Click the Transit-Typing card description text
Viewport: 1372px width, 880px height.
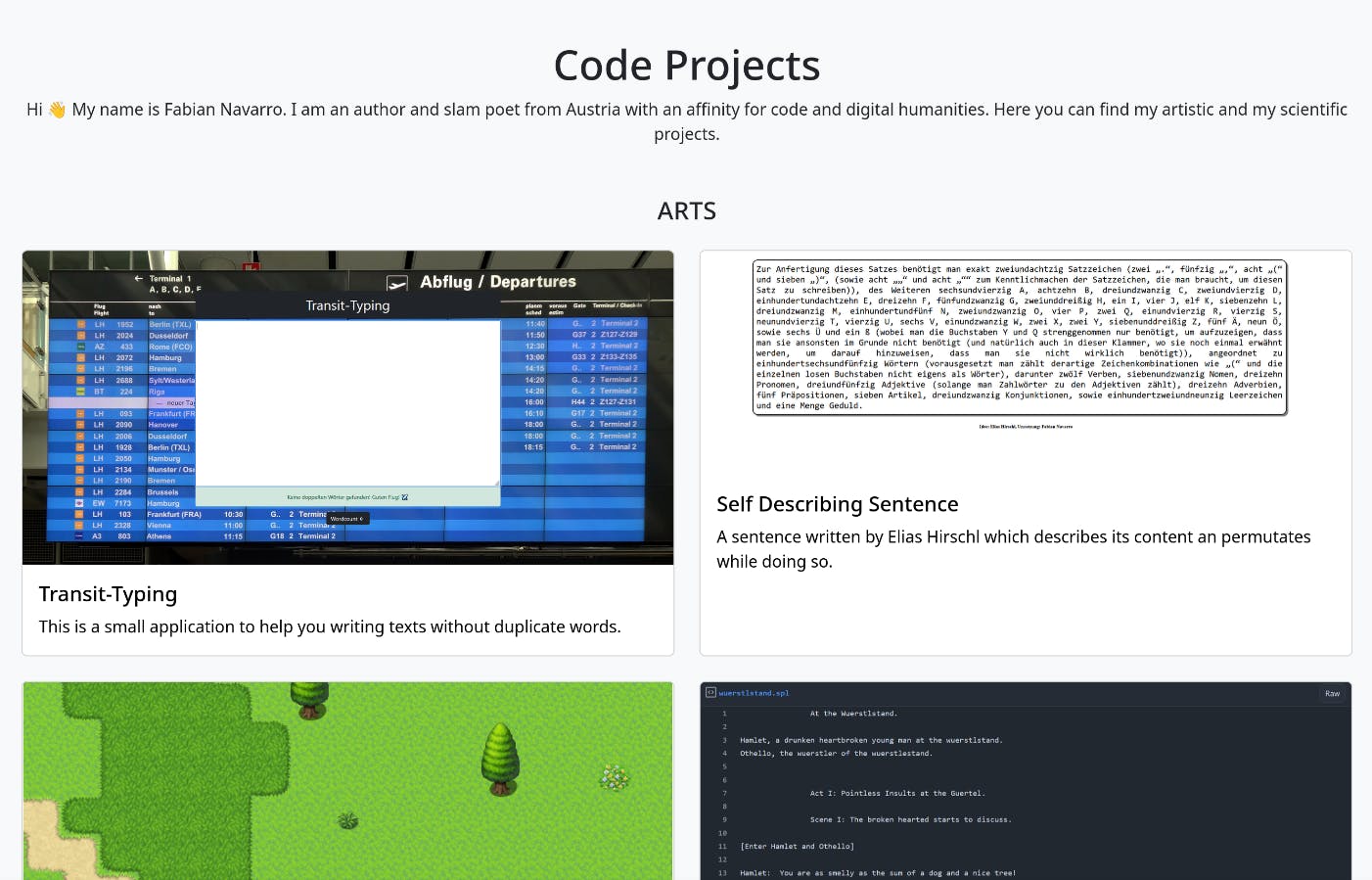[x=330, y=626]
